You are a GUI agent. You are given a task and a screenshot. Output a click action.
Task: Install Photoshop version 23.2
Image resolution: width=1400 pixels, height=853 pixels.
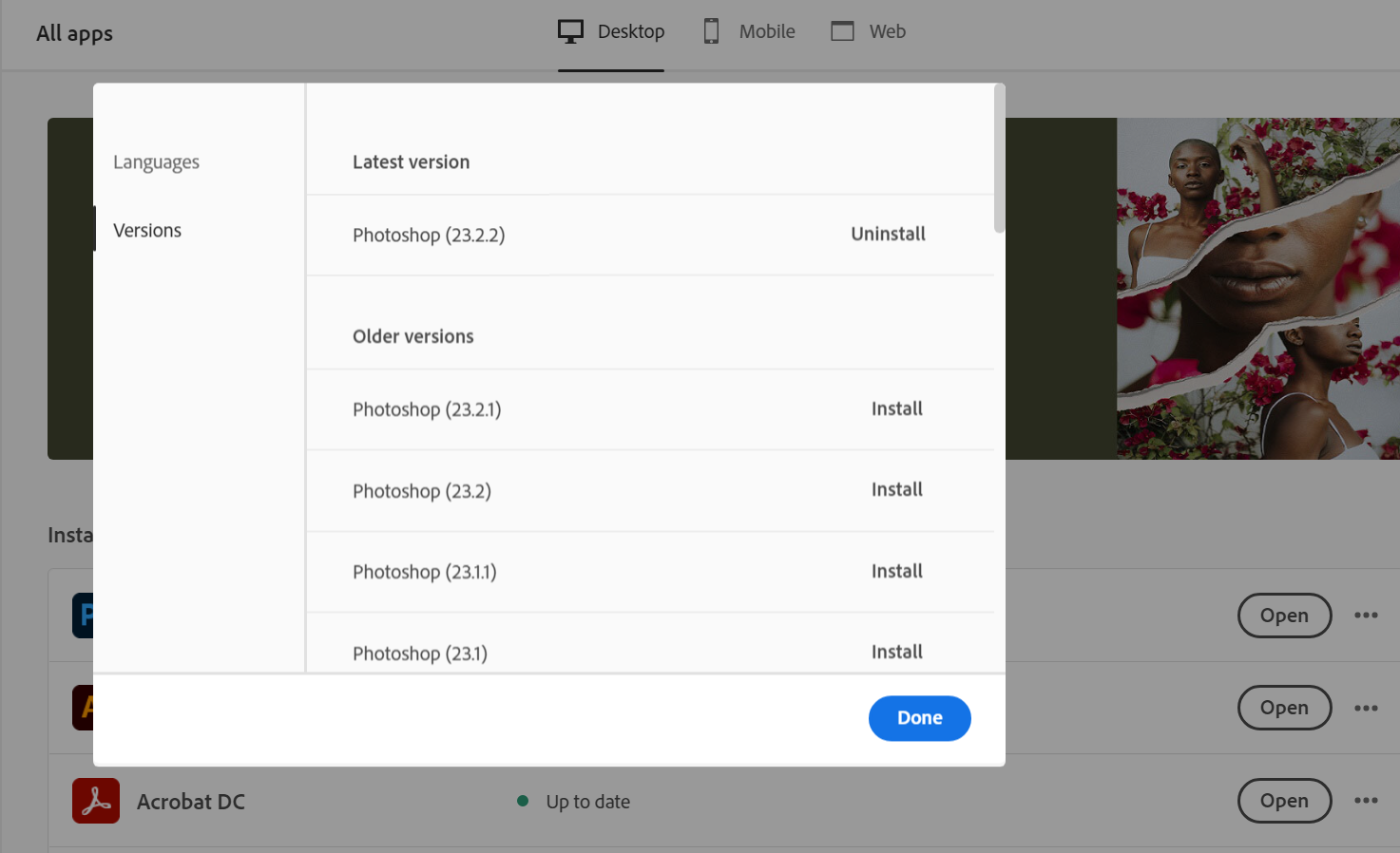click(x=896, y=489)
